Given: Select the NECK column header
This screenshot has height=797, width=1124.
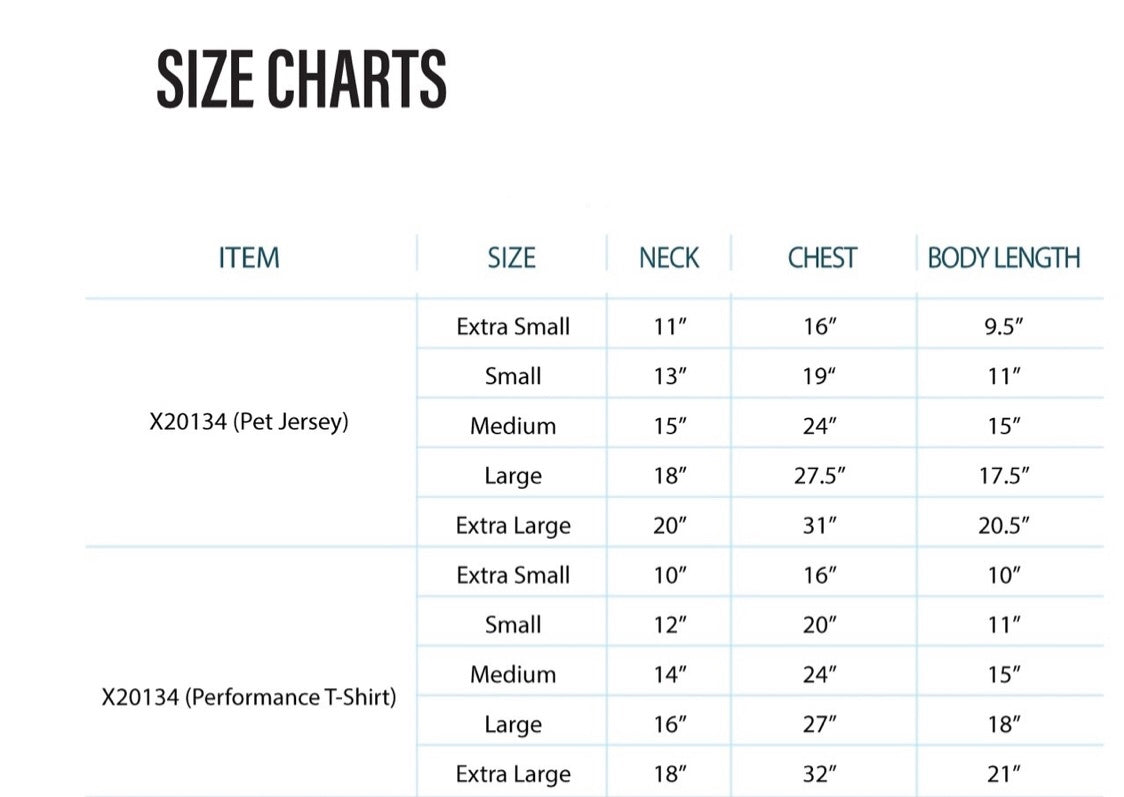Looking at the screenshot, I should [669, 258].
